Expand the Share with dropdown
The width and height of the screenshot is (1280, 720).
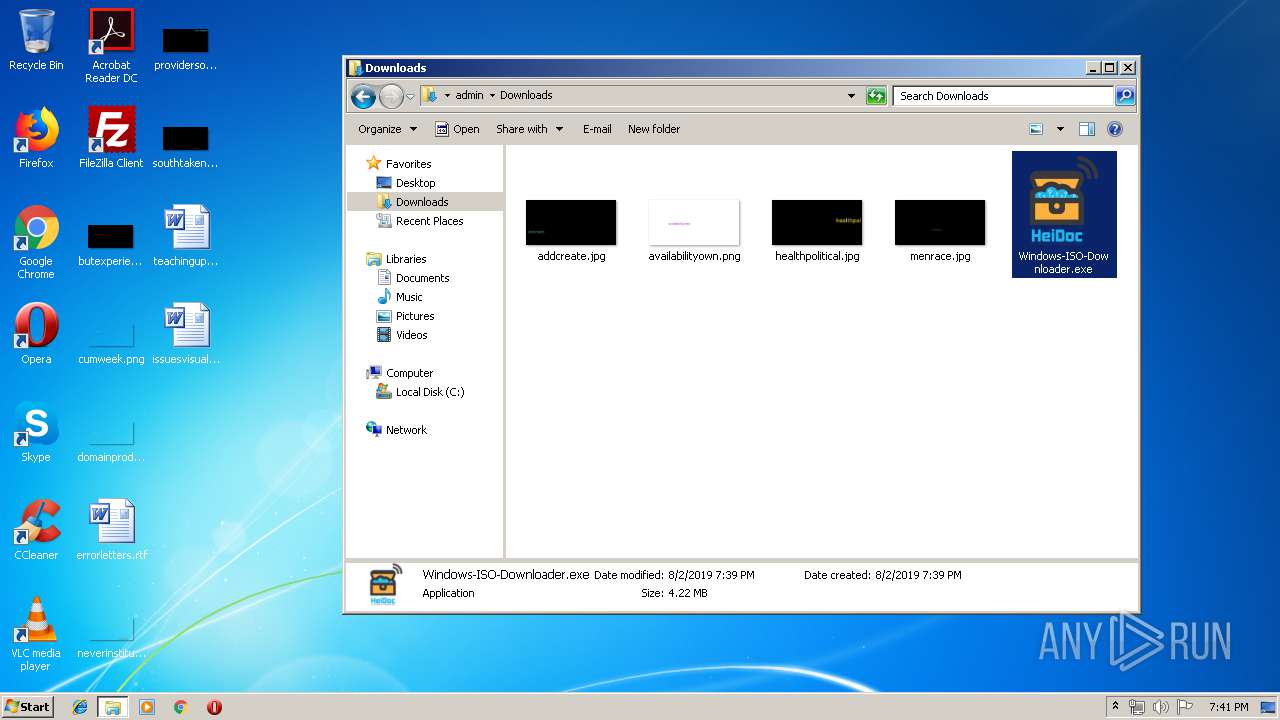pos(530,129)
